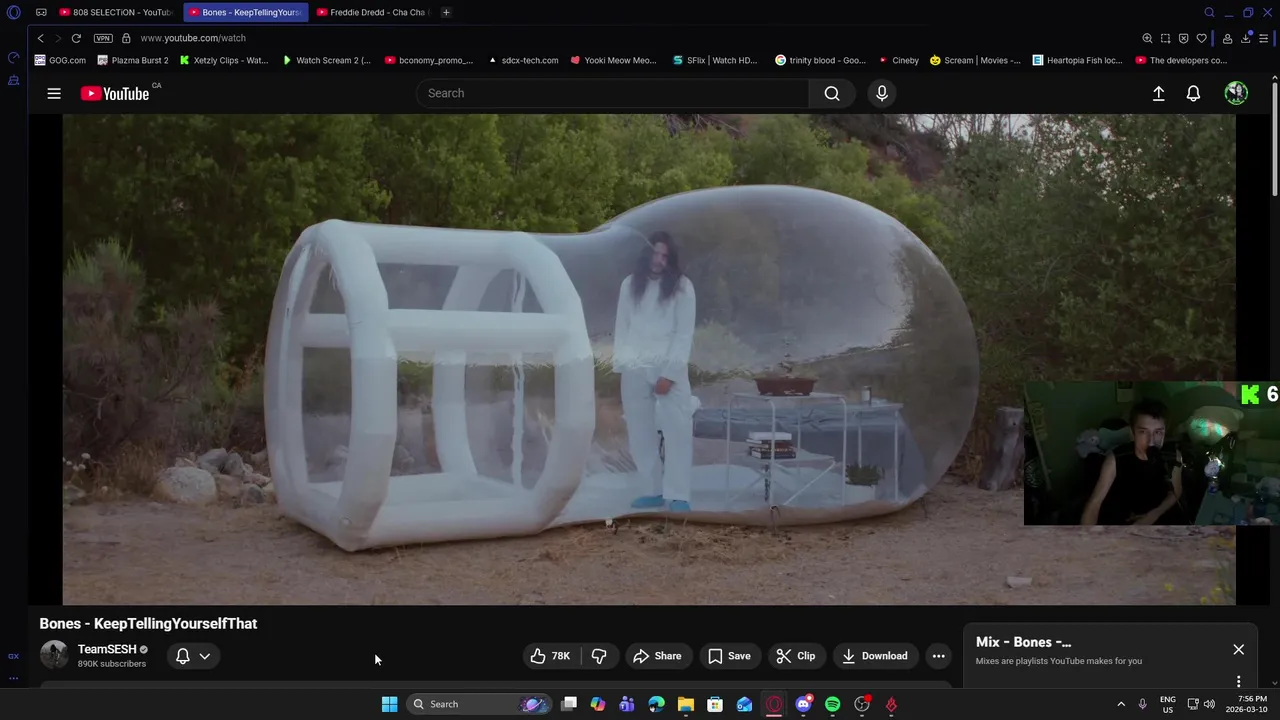Image resolution: width=1280 pixels, height=720 pixels.
Task: Open the ENG US language switcher
Action: [x=1167, y=704]
